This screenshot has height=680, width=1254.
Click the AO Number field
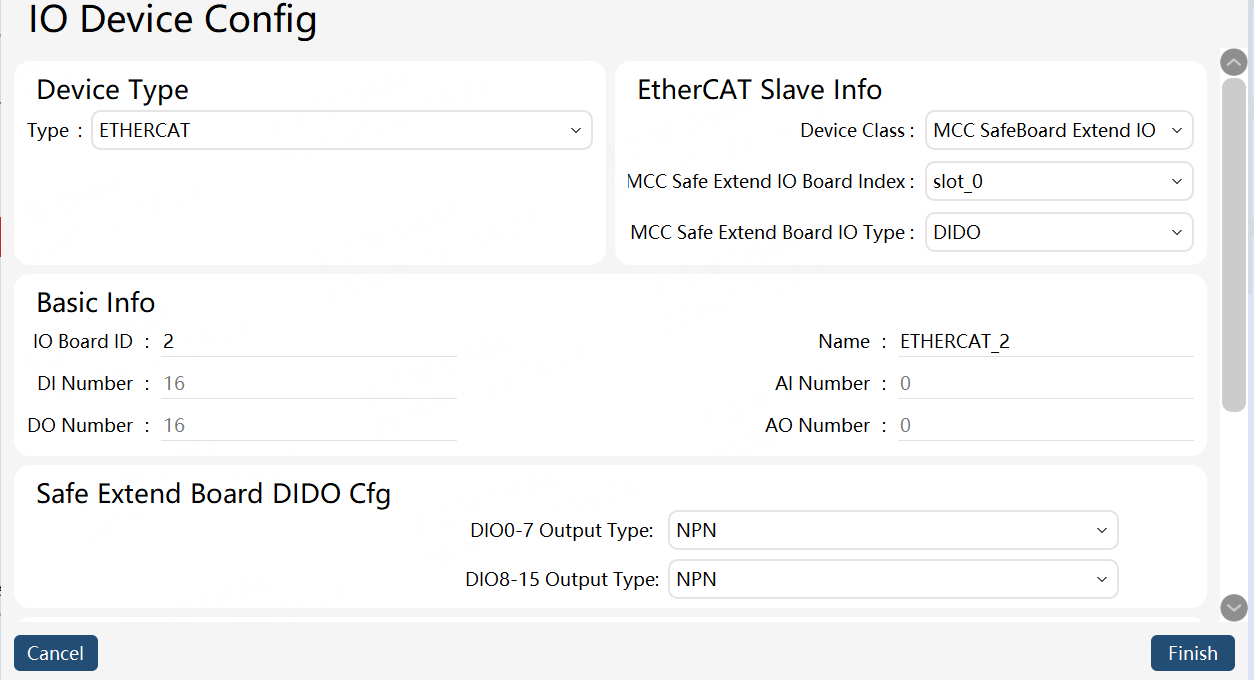point(1046,426)
